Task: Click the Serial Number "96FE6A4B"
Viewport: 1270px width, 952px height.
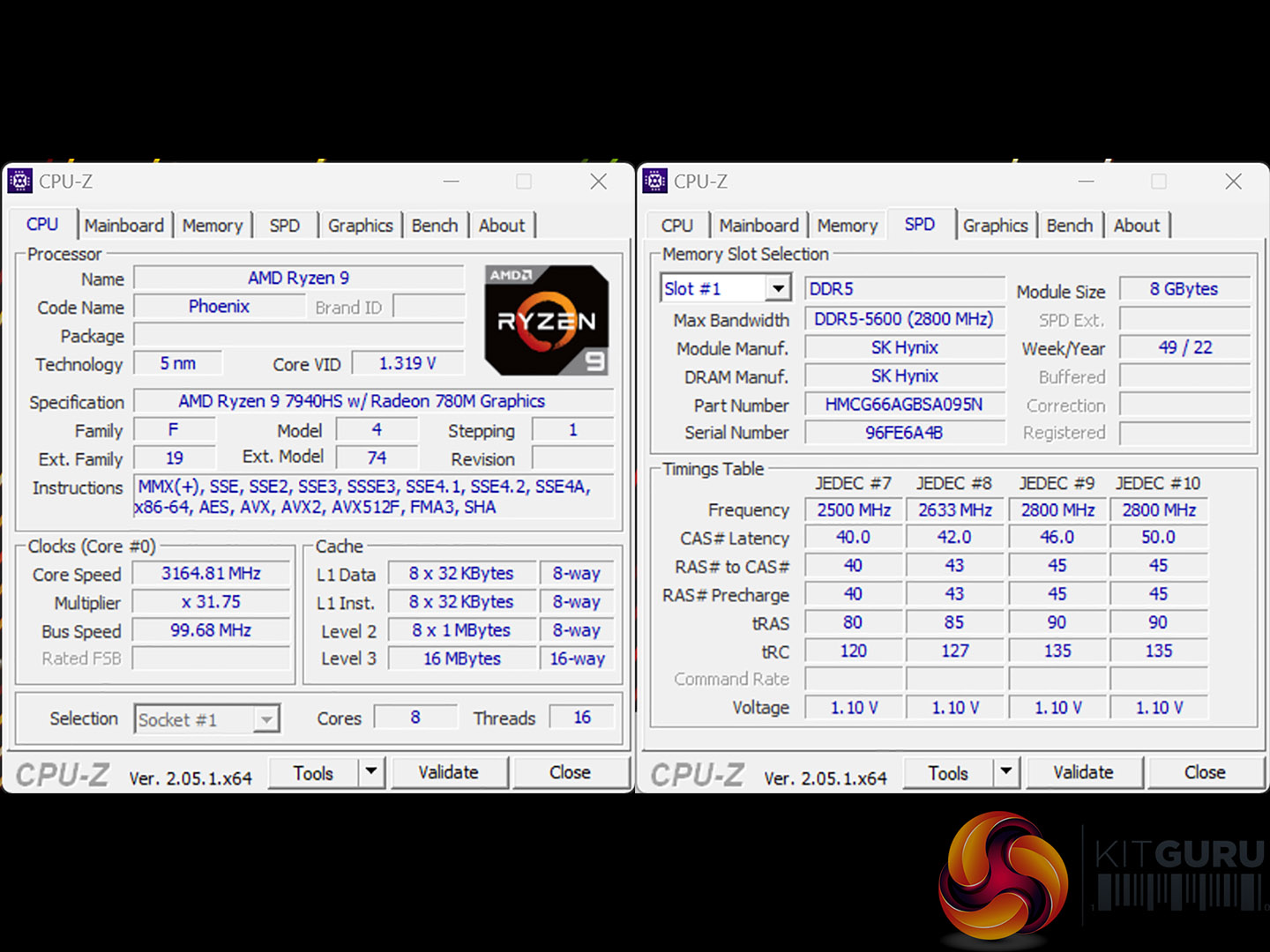Action: pyautogui.click(x=905, y=433)
